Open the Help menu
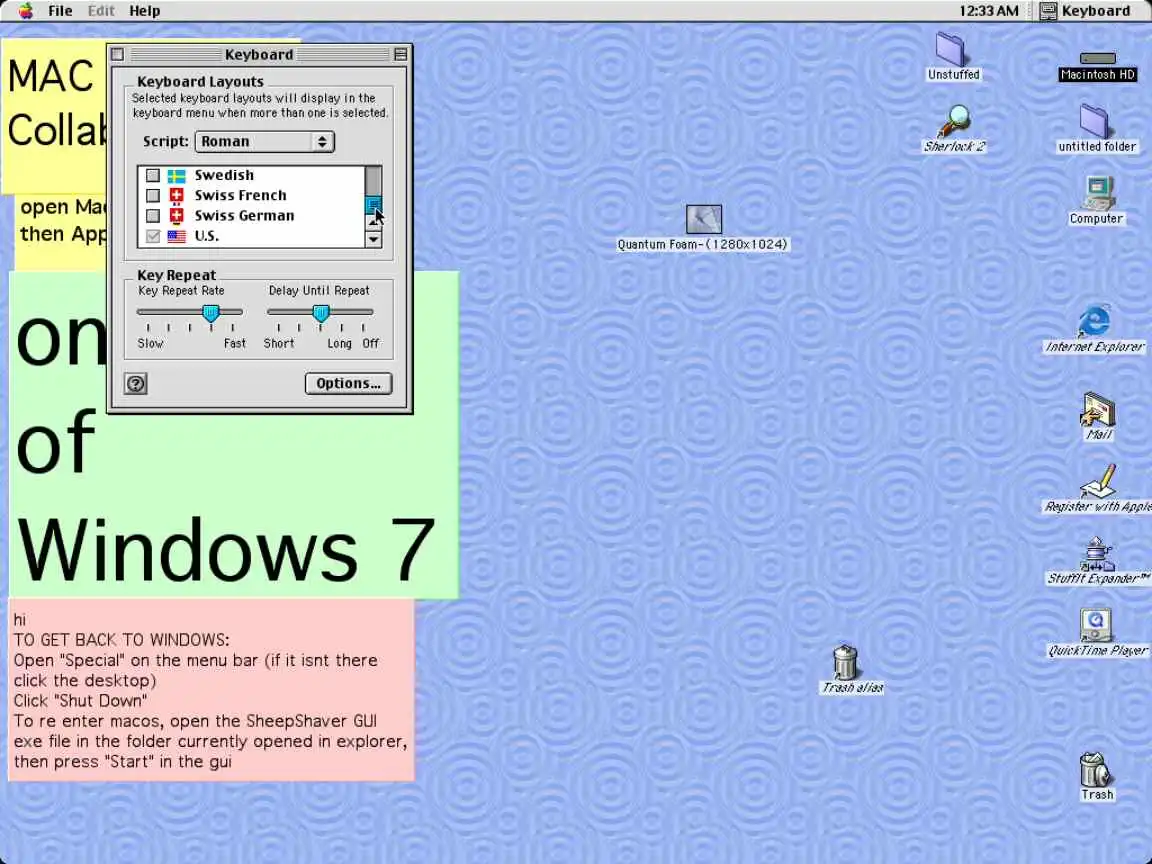Image resolution: width=1152 pixels, height=864 pixels. pyautogui.click(x=145, y=10)
